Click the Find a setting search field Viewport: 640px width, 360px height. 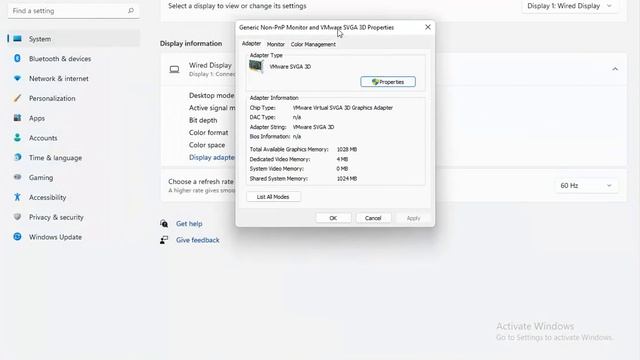tap(73, 11)
